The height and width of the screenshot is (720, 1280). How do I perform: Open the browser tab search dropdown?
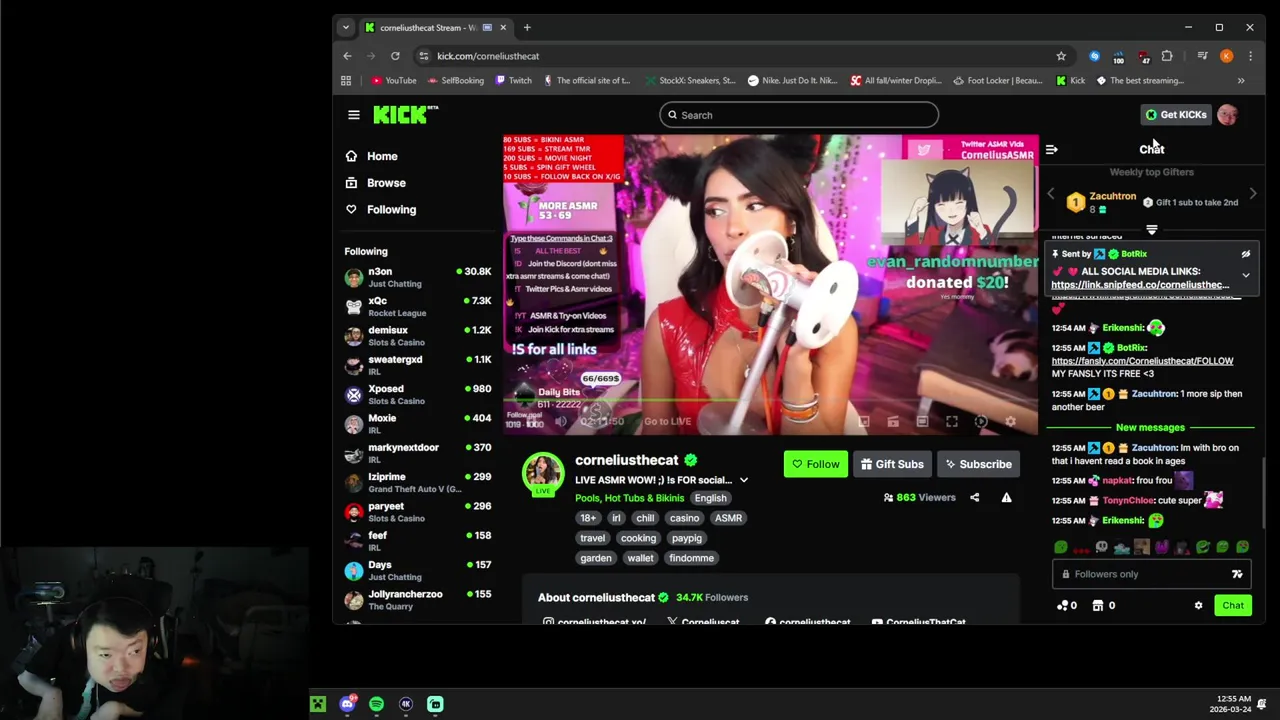(x=345, y=27)
